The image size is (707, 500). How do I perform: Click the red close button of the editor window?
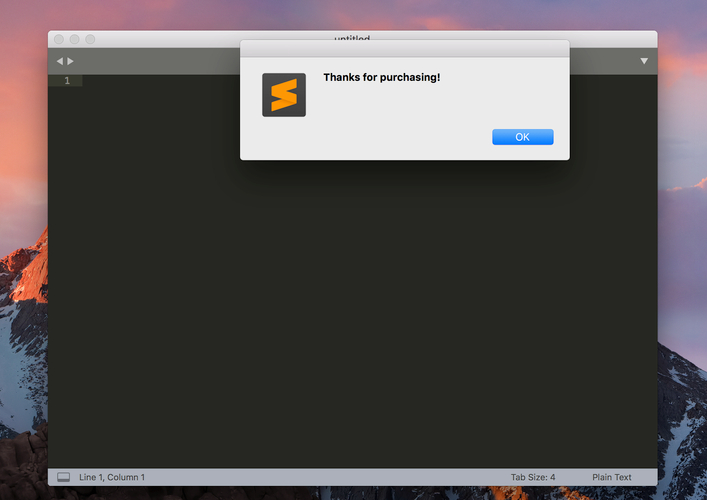pos(59,39)
